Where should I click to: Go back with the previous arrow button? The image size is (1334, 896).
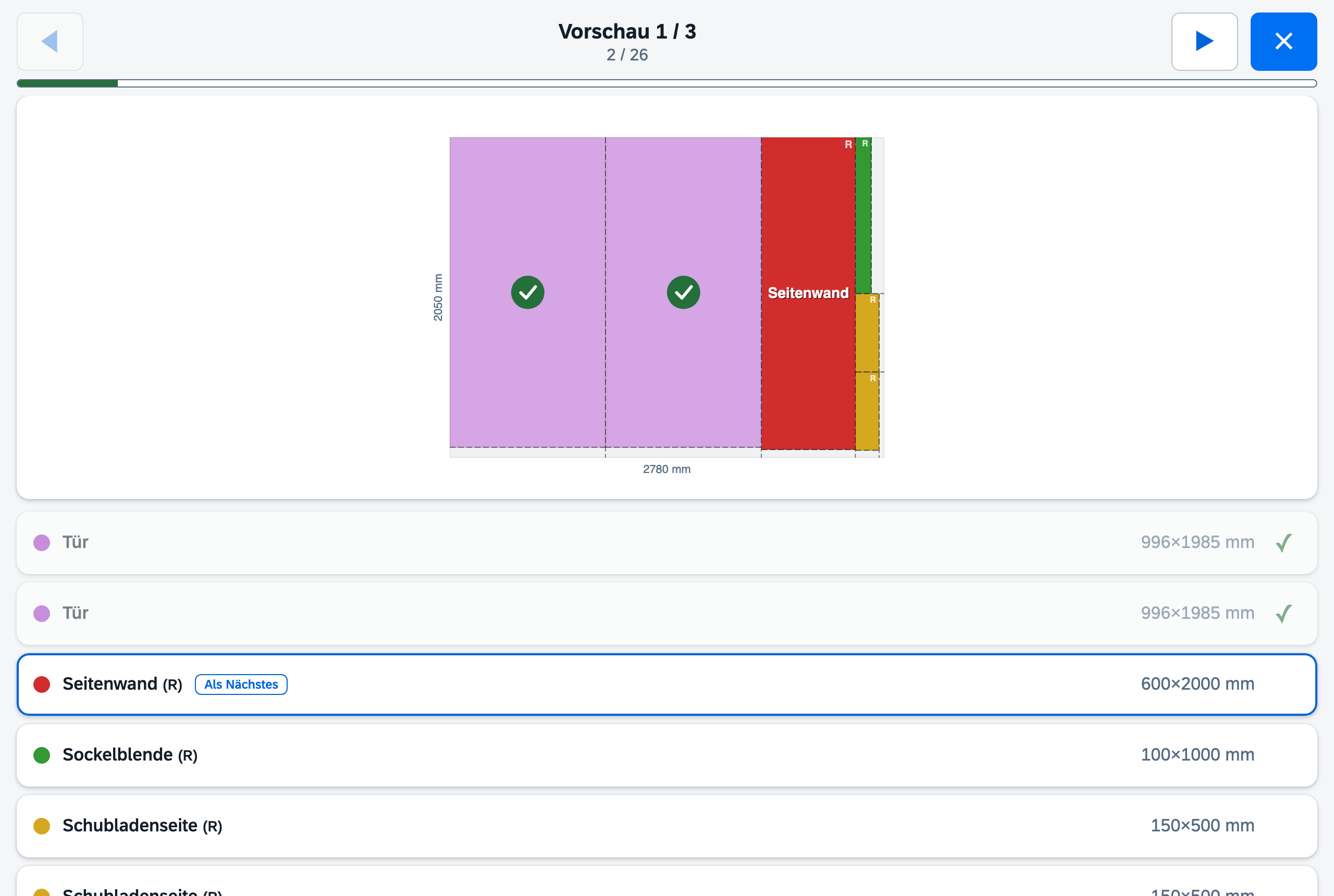[x=51, y=41]
